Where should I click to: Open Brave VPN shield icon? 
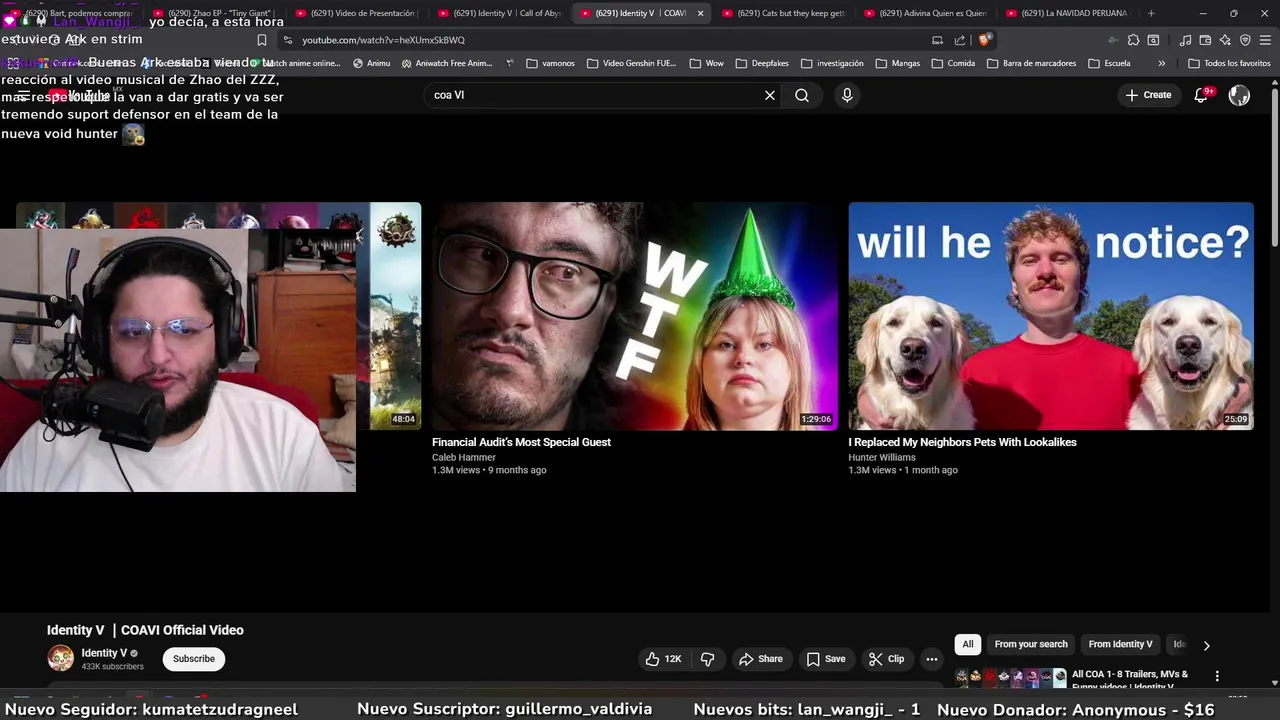coord(1245,40)
